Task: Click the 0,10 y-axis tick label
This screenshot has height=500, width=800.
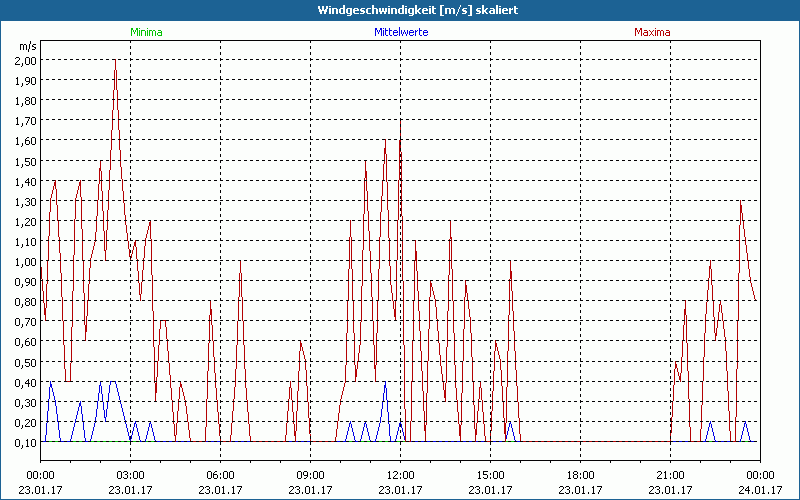Action: coord(26,442)
